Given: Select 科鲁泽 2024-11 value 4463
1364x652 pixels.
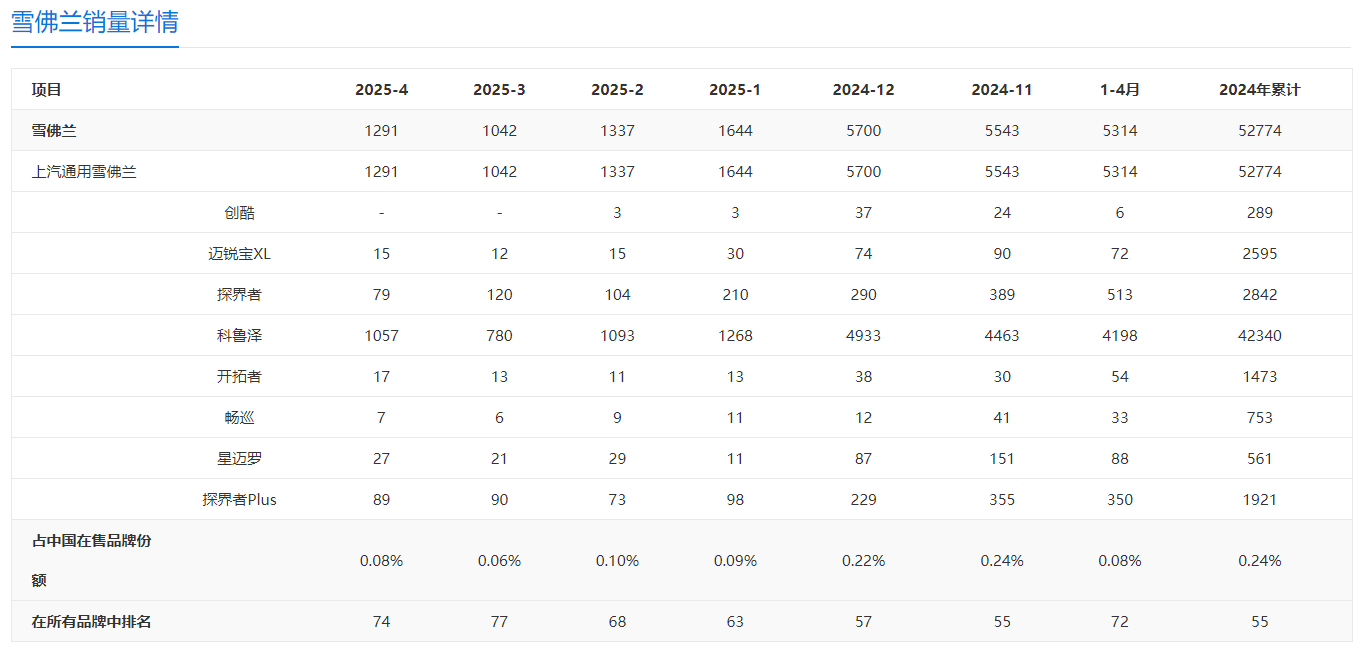Looking at the screenshot, I should point(1002,336).
